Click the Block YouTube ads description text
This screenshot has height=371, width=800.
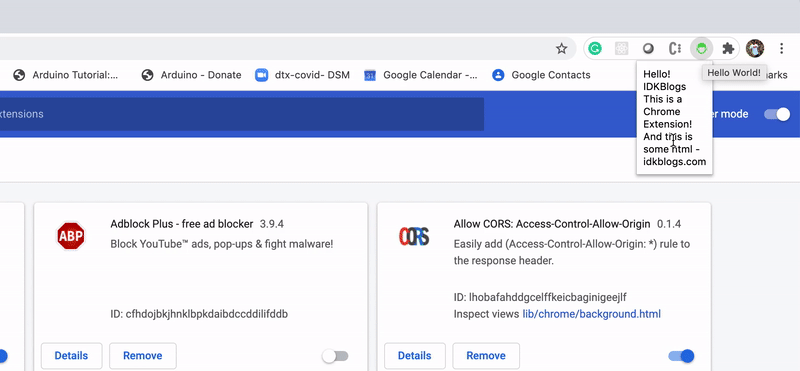[222, 244]
